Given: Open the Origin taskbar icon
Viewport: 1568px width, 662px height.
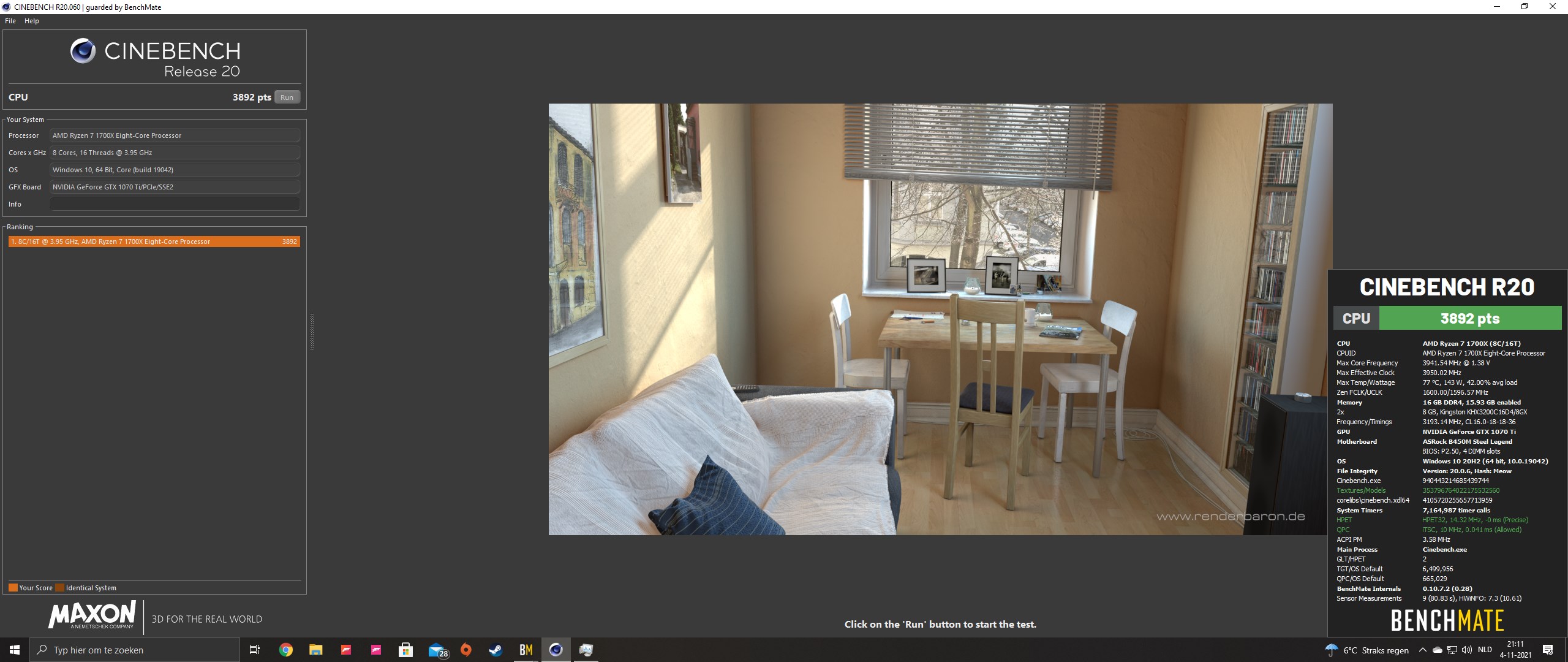Looking at the screenshot, I should click(x=466, y=650).
